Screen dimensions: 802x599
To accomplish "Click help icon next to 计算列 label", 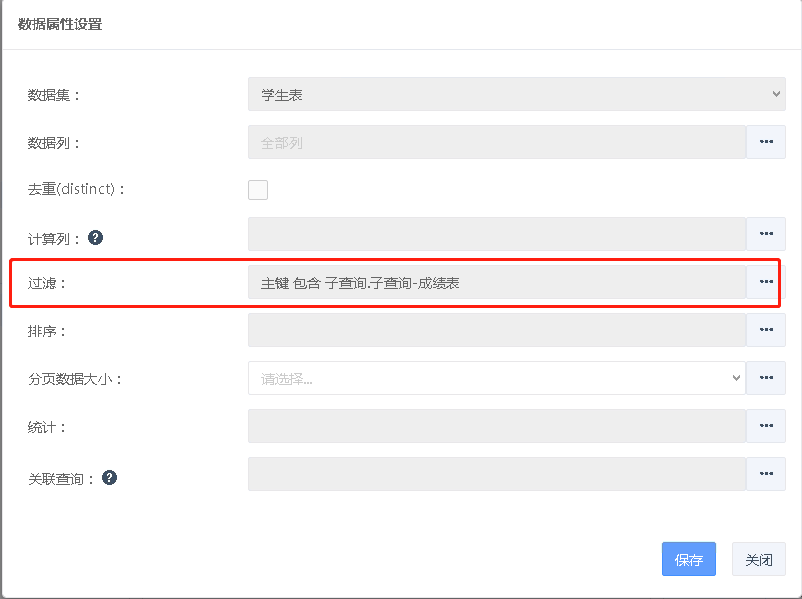I will click(x=96, y=238).
